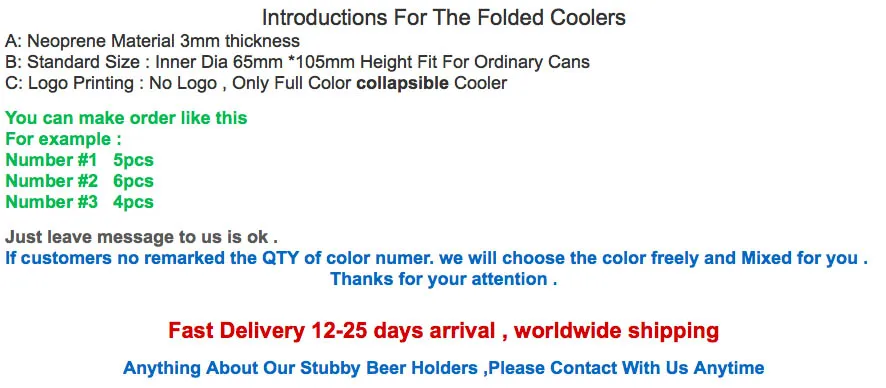This screenshot has height=388, width=886.
Task: Click the 4pcs quantity text
Action: (133, 202)
